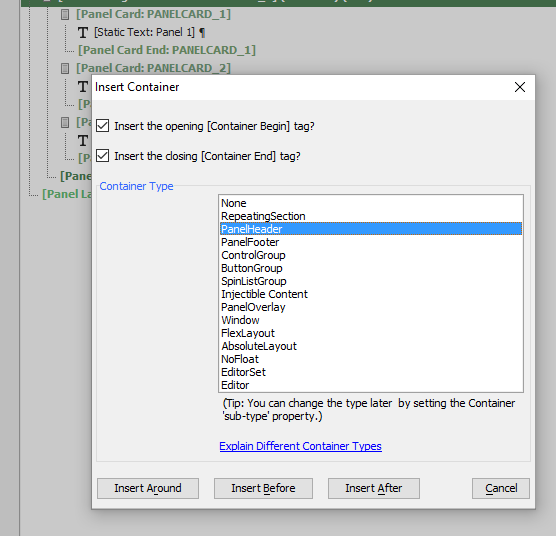Click the Insert Around button

point(148,488)
